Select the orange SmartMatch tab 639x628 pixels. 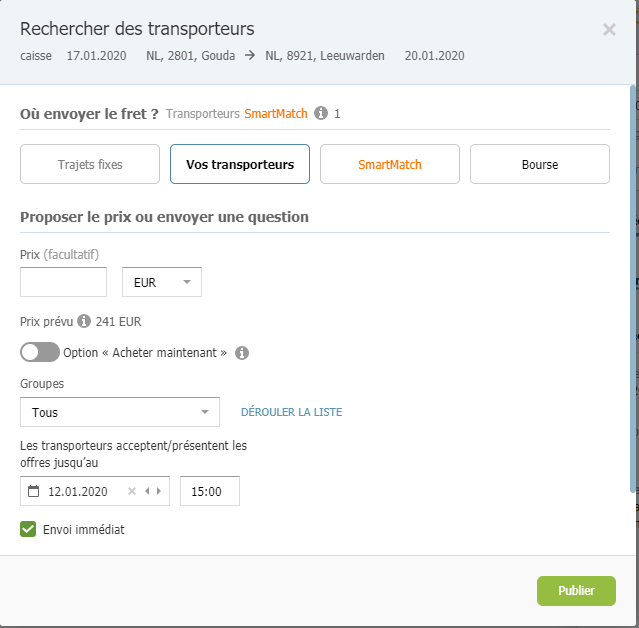390,164
